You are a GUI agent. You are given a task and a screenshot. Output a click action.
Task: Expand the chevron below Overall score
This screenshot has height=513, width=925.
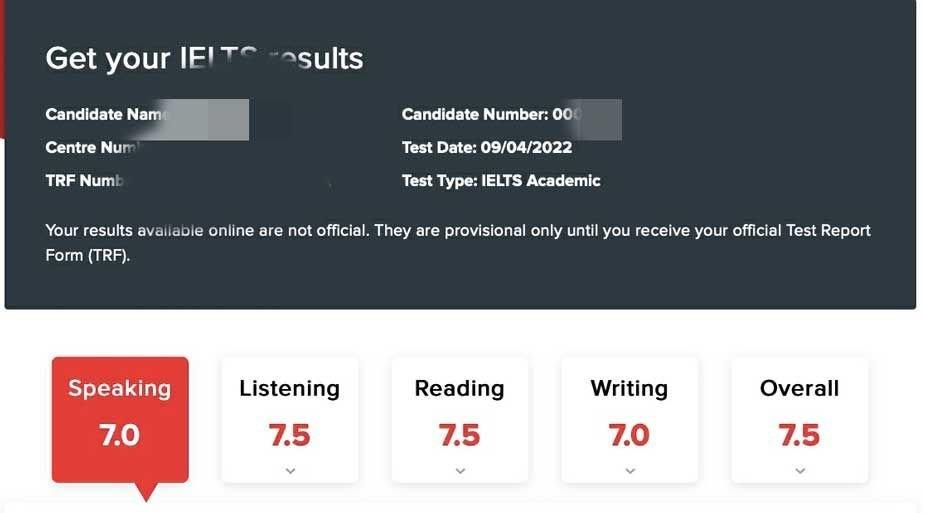pos(800,470)
